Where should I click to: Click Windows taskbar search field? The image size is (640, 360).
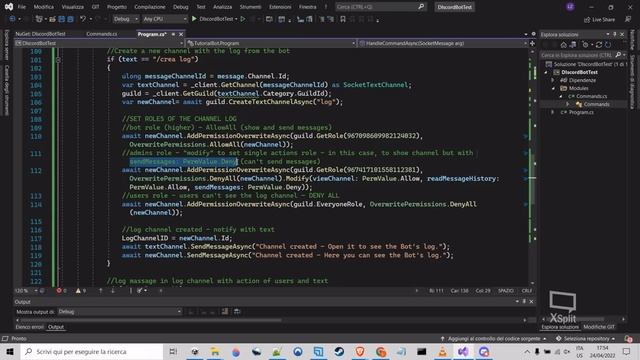pos(92,351)
